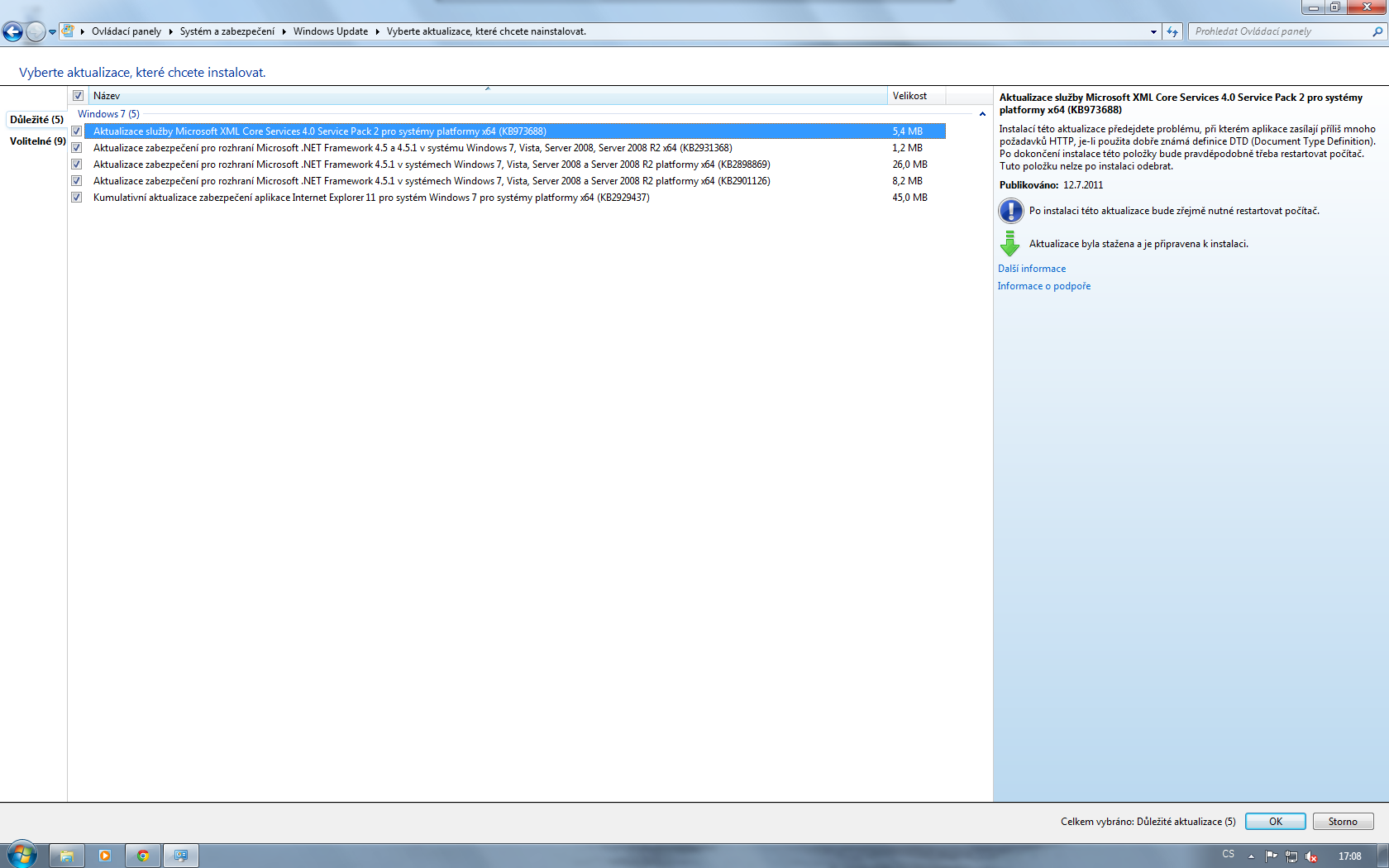Select the KB2898869 .NET Framework 4.5.1 update row
This screenshot has height=868, width=1389.
click(x=514, y=165)
